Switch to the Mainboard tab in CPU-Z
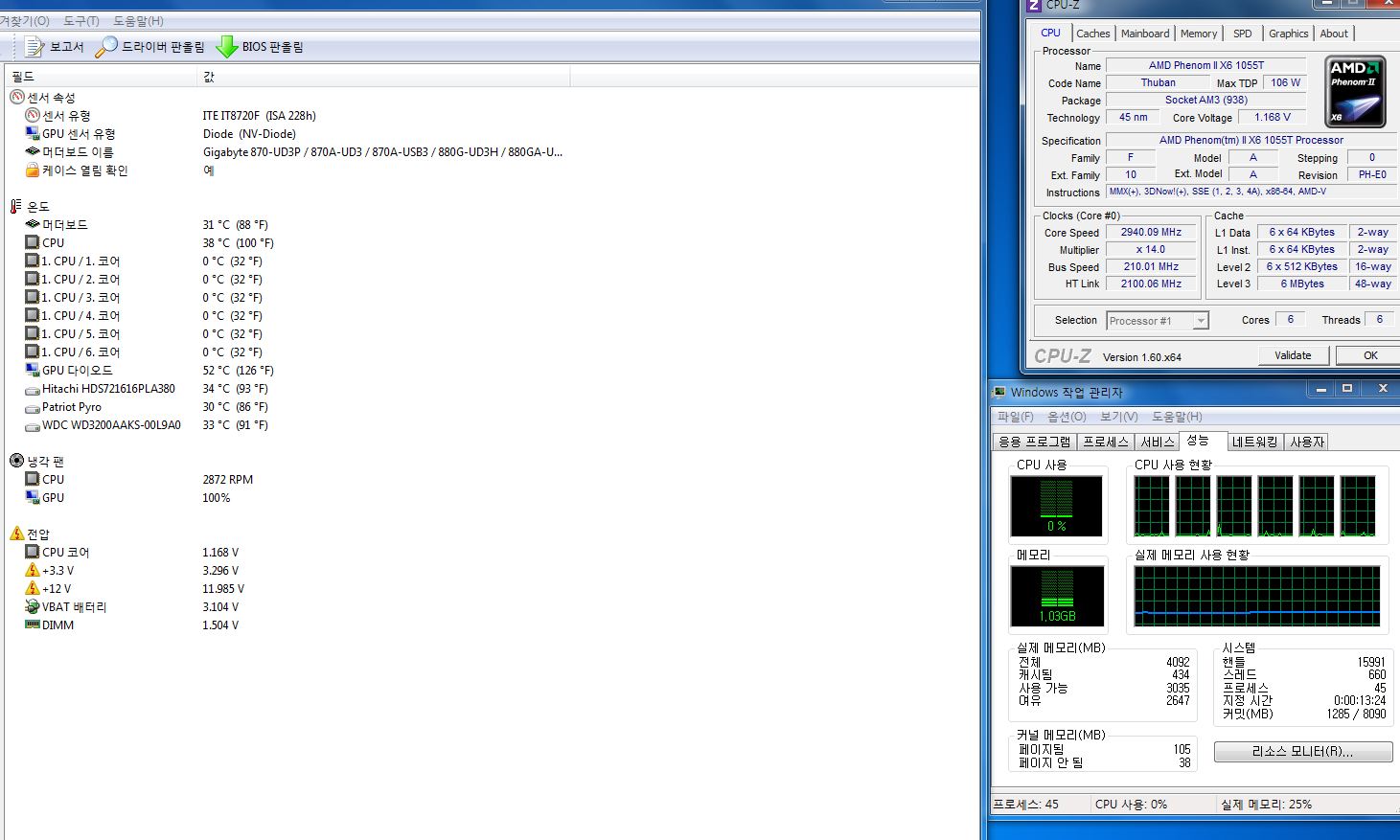This screenshot has height=840, width=1400. 1145,34
